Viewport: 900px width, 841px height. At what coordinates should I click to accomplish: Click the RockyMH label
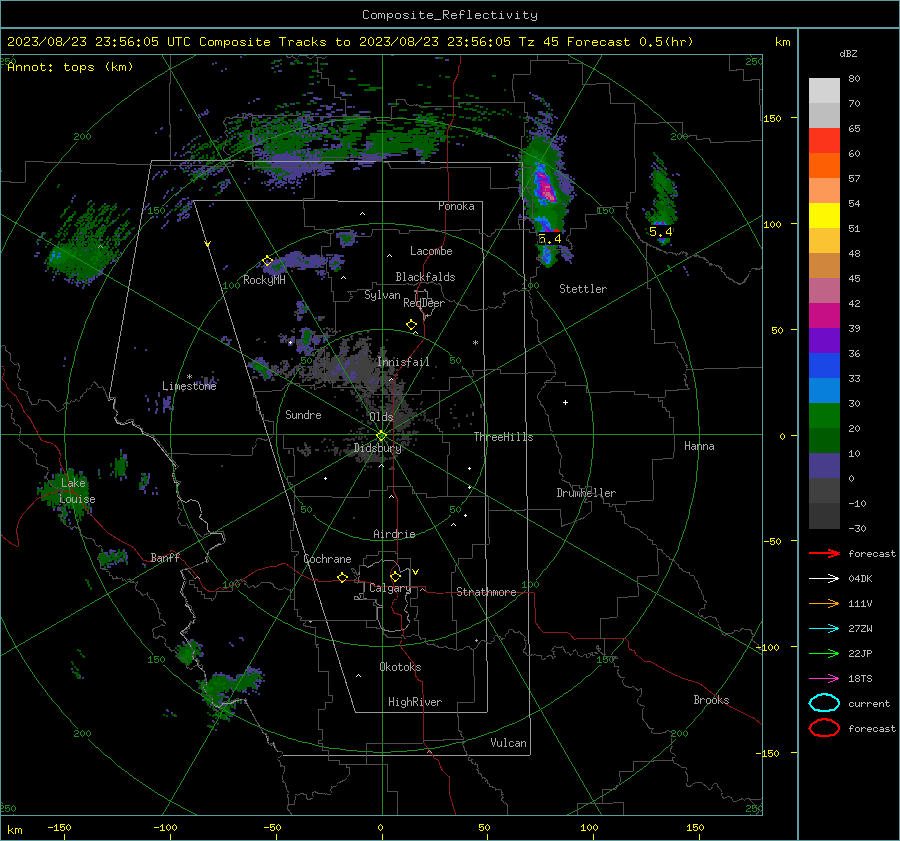(264, 280)
